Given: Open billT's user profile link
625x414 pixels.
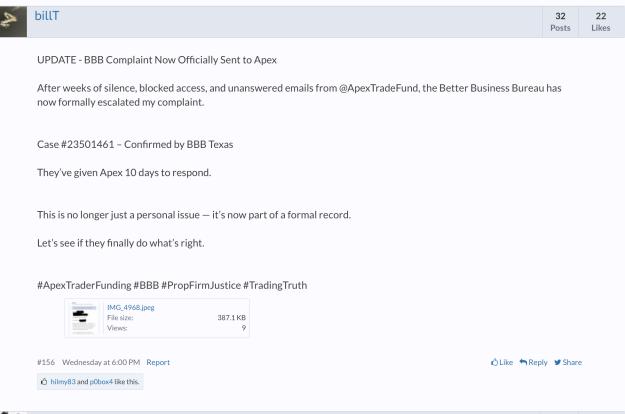Looking at the screenshot, I should (47, 16).
